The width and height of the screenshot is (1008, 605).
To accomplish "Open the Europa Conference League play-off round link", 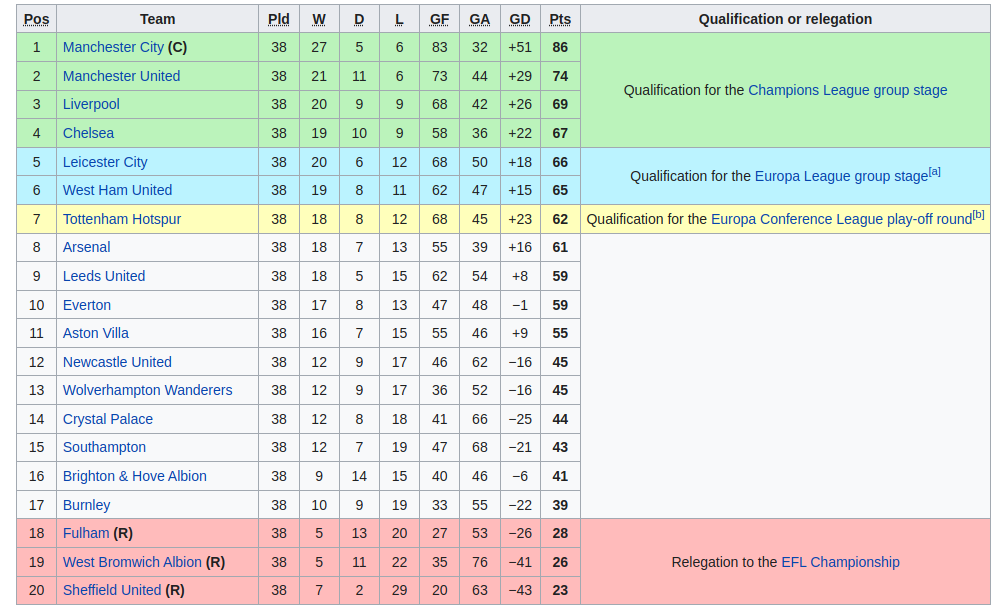I will (x=841, y=220).
